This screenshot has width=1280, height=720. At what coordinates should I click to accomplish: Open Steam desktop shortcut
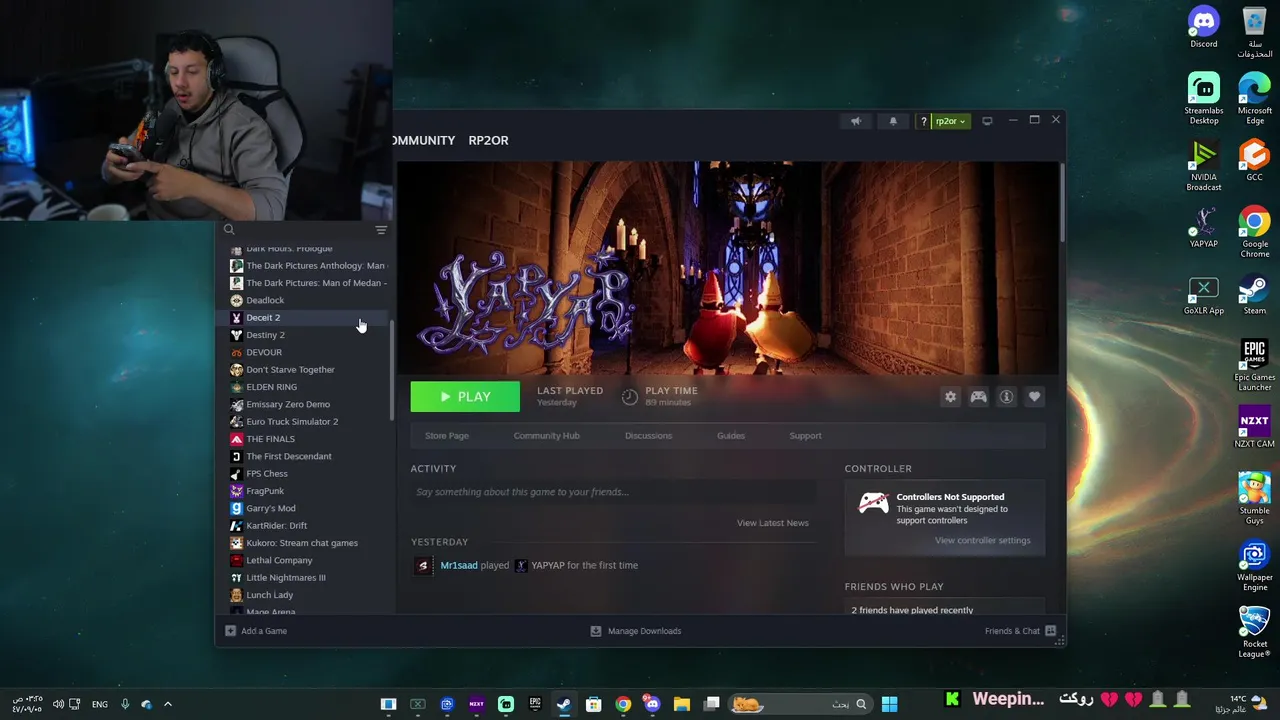click(1254, 295)
